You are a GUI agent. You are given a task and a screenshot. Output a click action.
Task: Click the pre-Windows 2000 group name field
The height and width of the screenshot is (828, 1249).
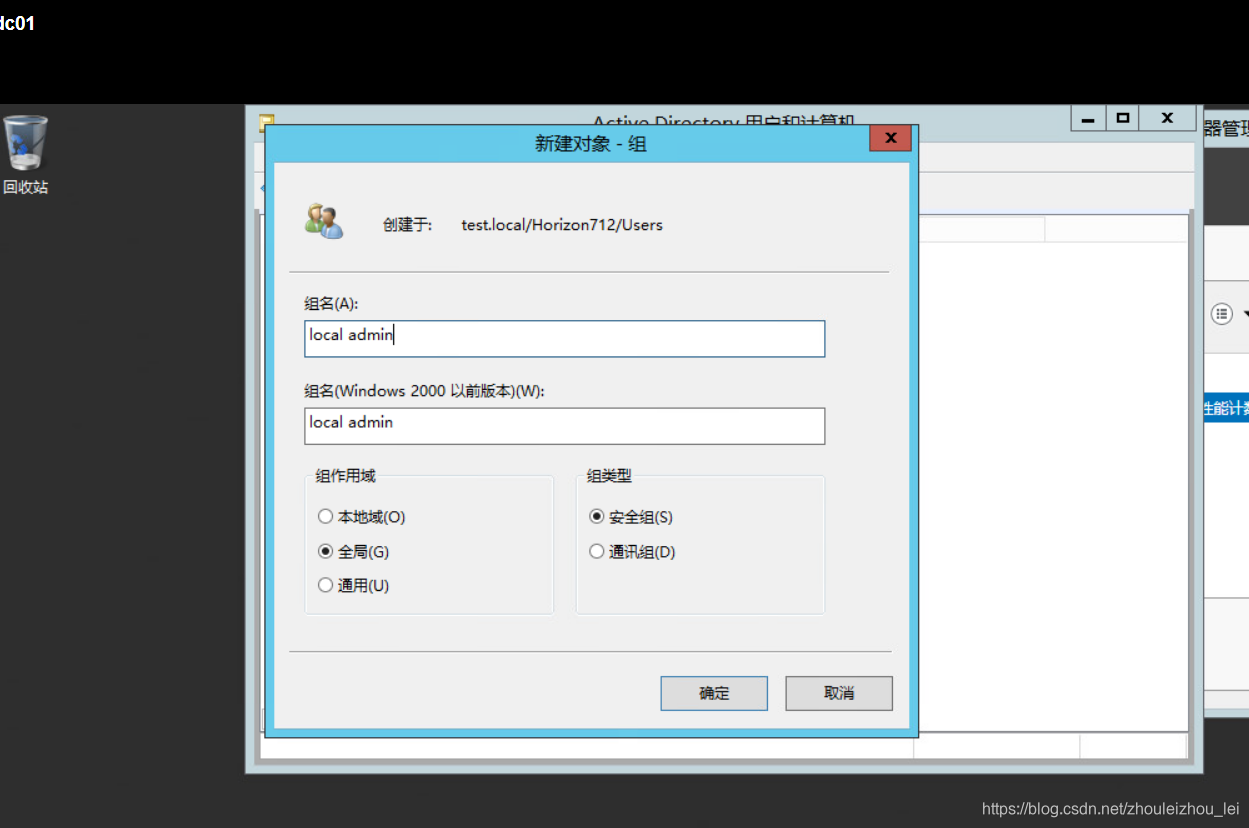[x=564, y=425]
